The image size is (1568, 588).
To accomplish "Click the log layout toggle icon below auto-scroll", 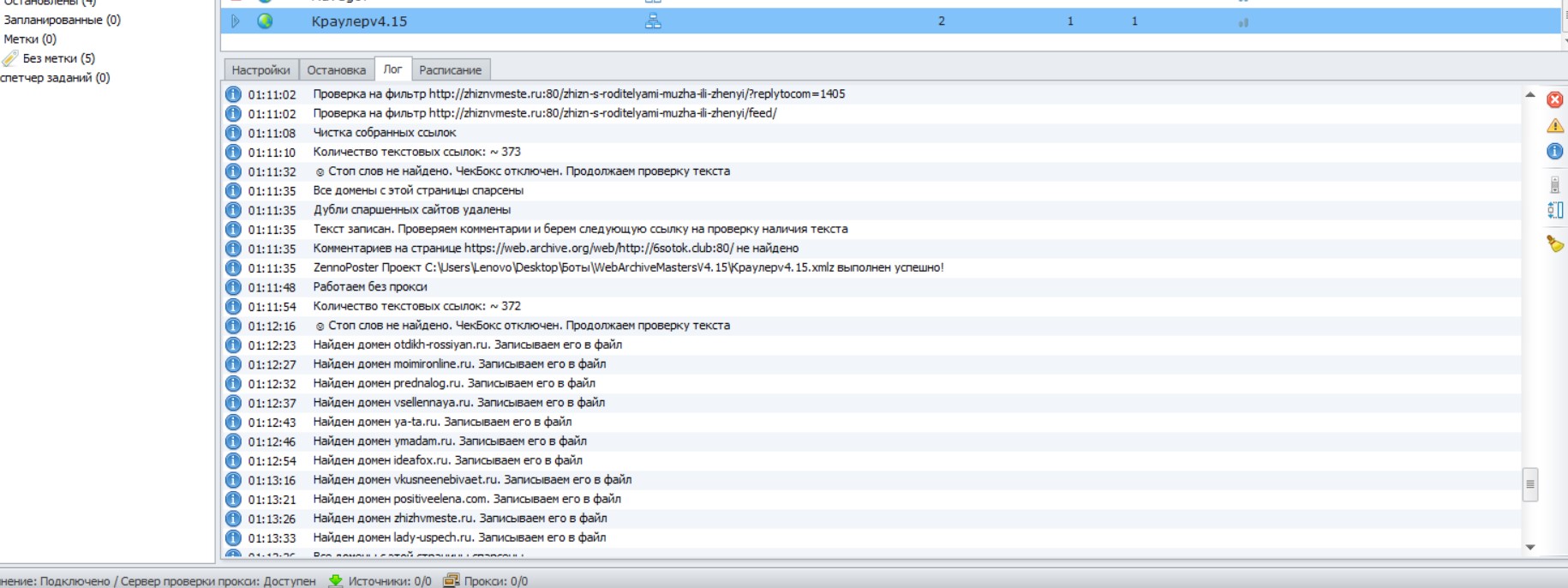I will click(x=1555, y=210).
